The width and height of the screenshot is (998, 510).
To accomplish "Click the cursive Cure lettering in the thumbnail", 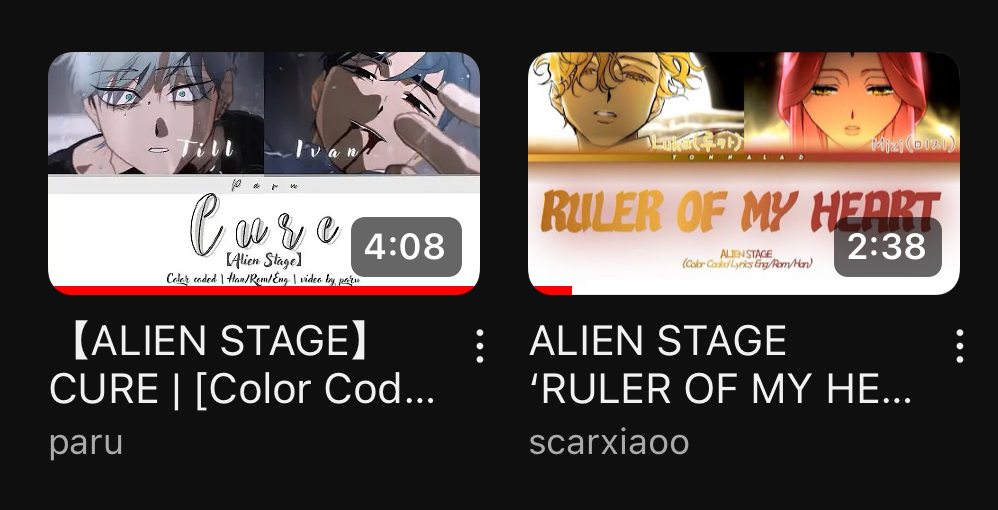I will (264, 227).
